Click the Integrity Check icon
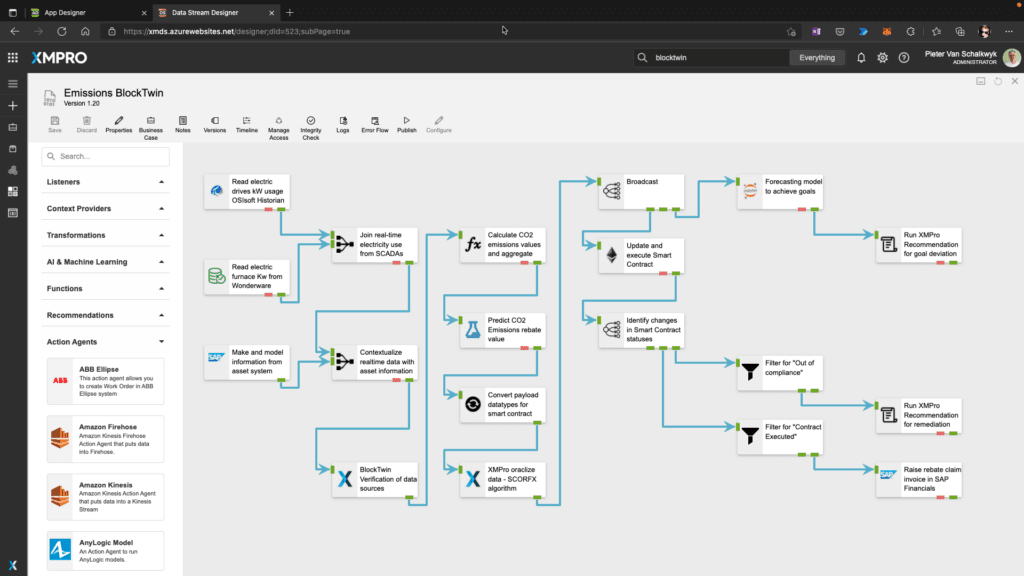 click(311, 125)
